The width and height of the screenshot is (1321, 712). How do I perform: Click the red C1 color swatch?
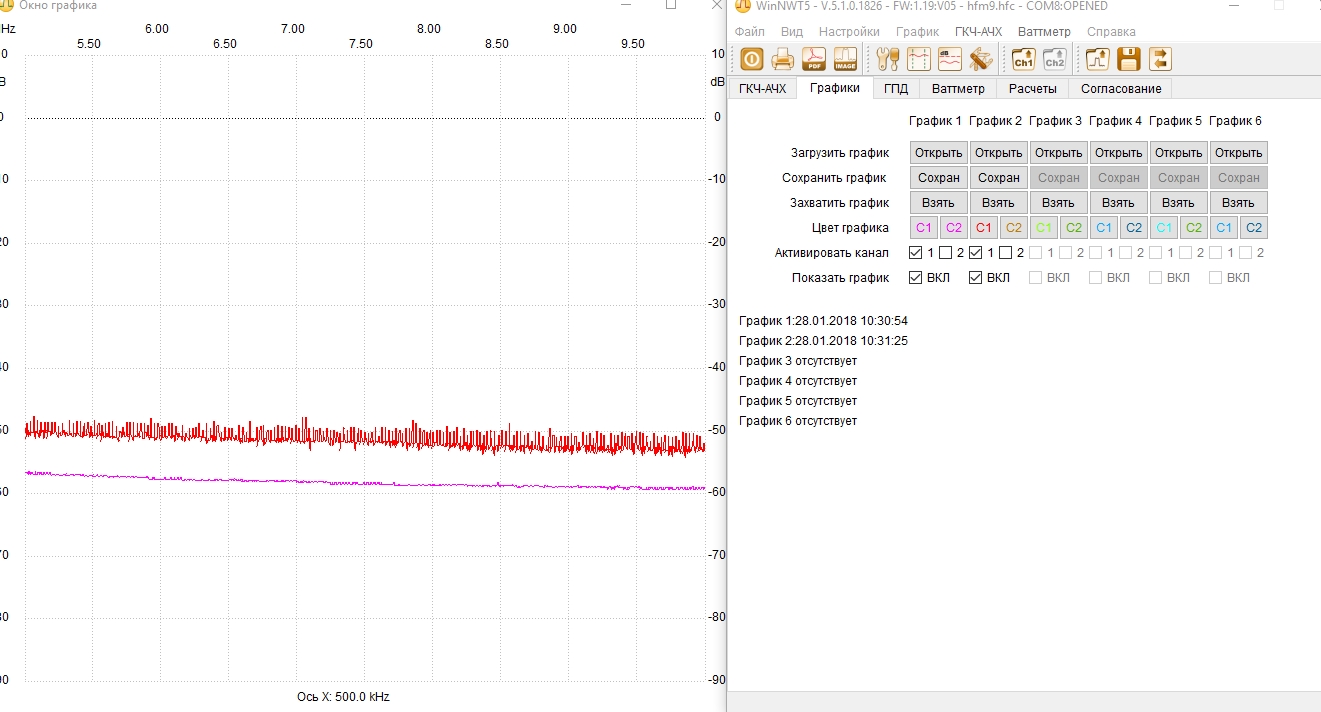pyautogui.click(x=984, y=228)
